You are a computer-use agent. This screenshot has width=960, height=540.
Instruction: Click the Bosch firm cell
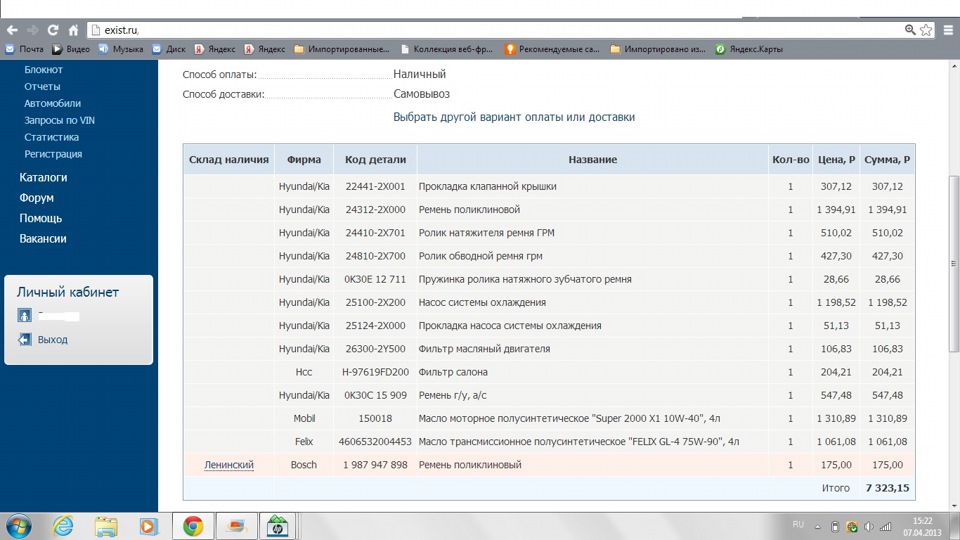click(304, 465)
